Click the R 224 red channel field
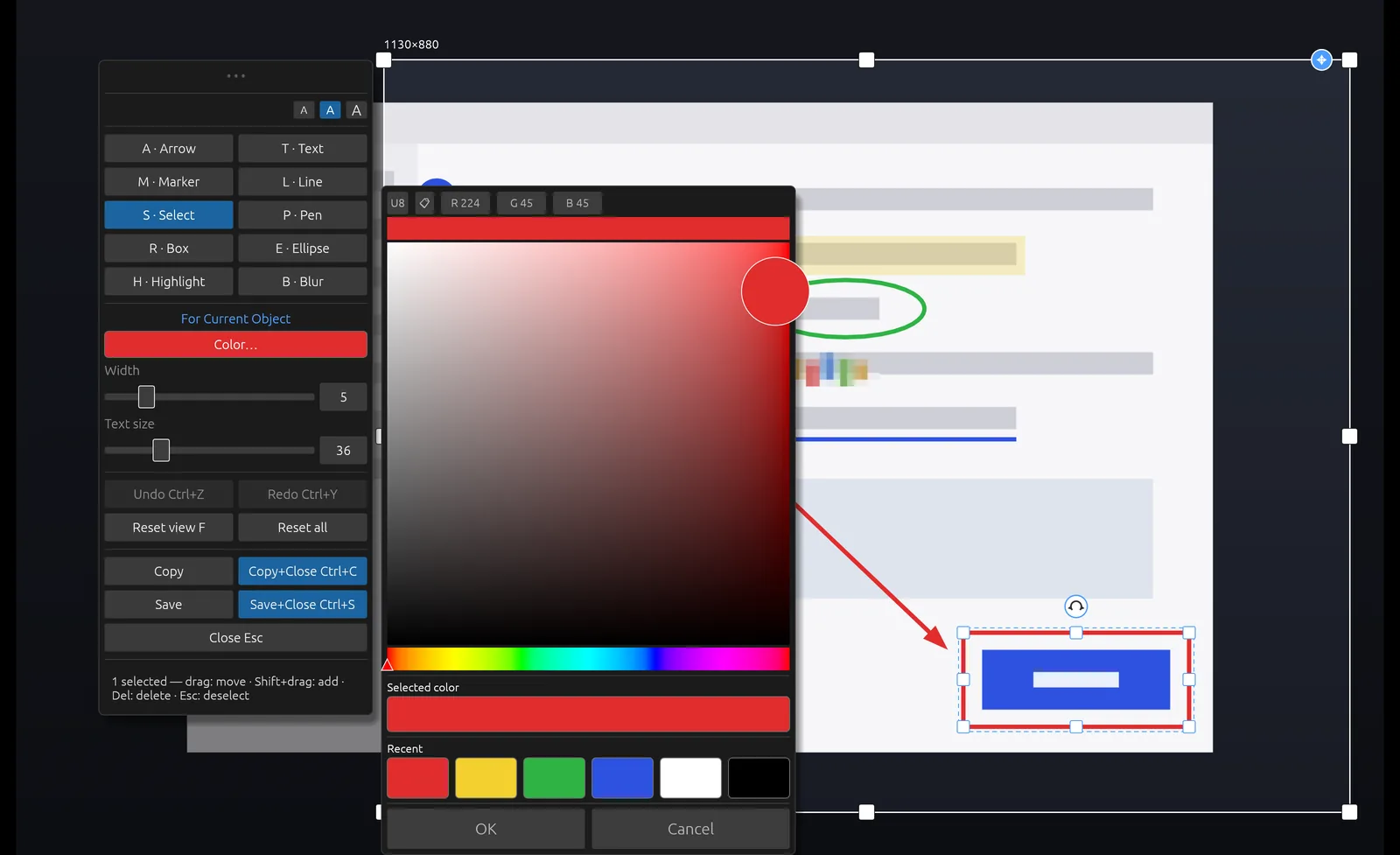Viewport: 1400px width, 855px height. click(x=465, y=203)
